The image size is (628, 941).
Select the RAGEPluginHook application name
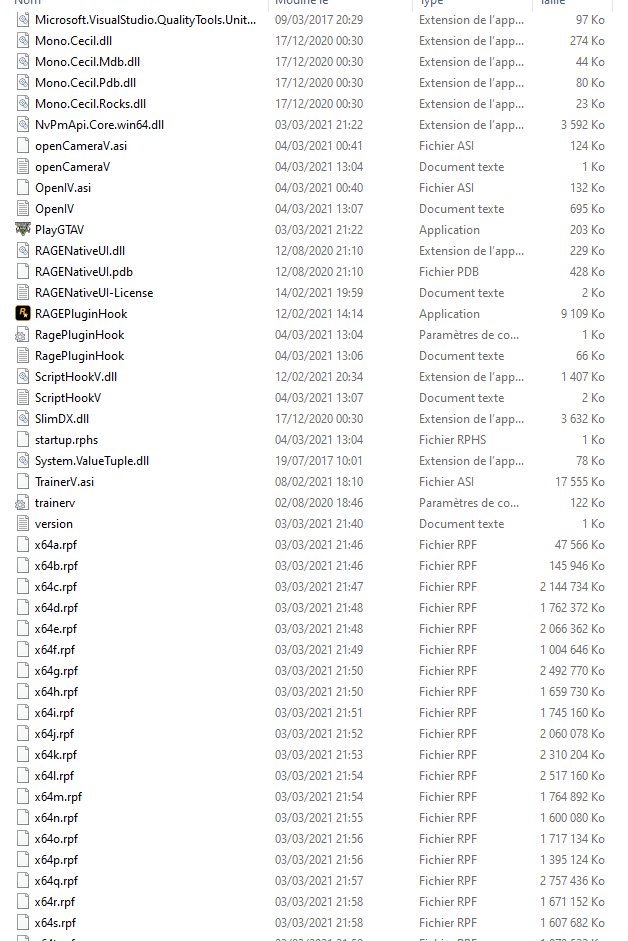(81, 314)
